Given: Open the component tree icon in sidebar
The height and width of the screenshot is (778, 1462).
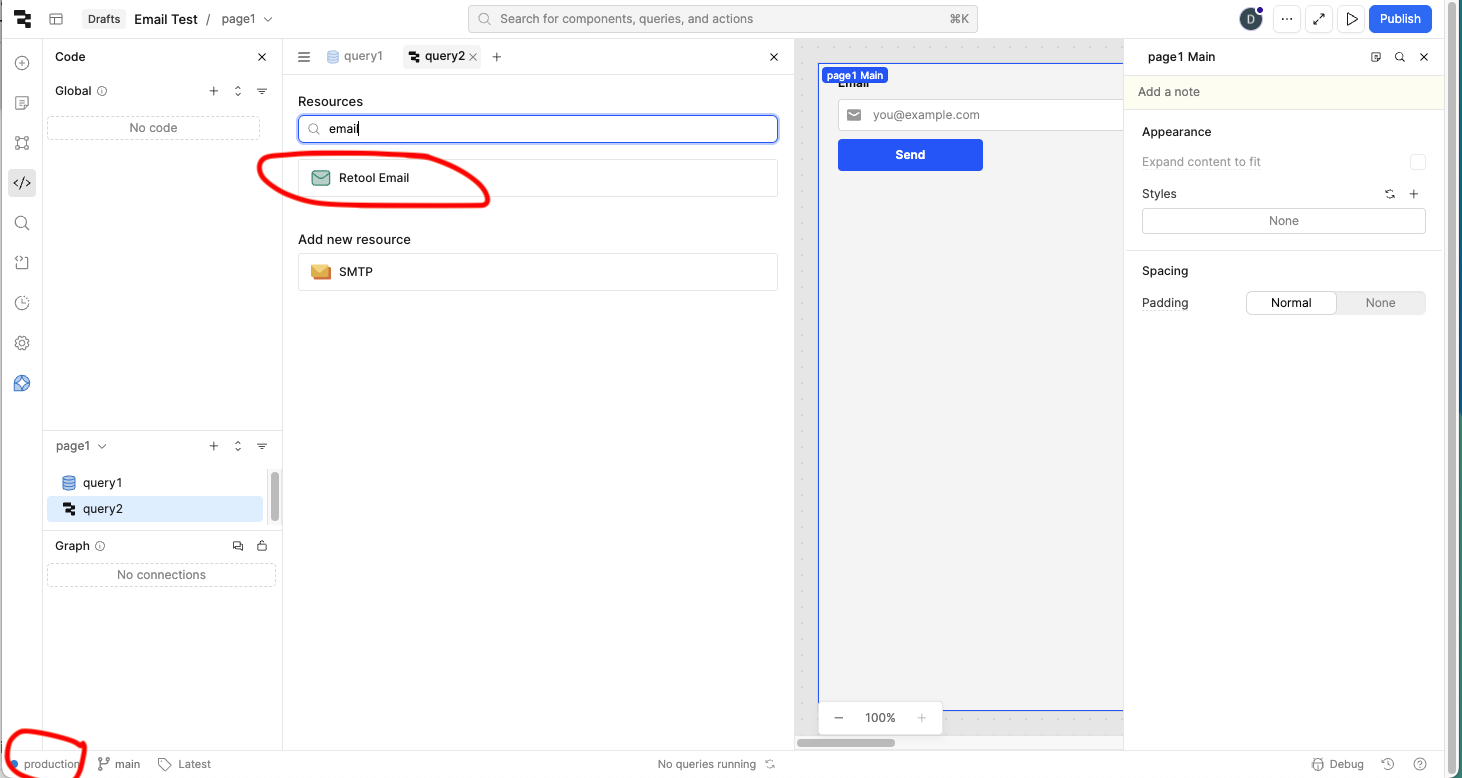Looking at the screenshot, I should (x=22, y=143).
